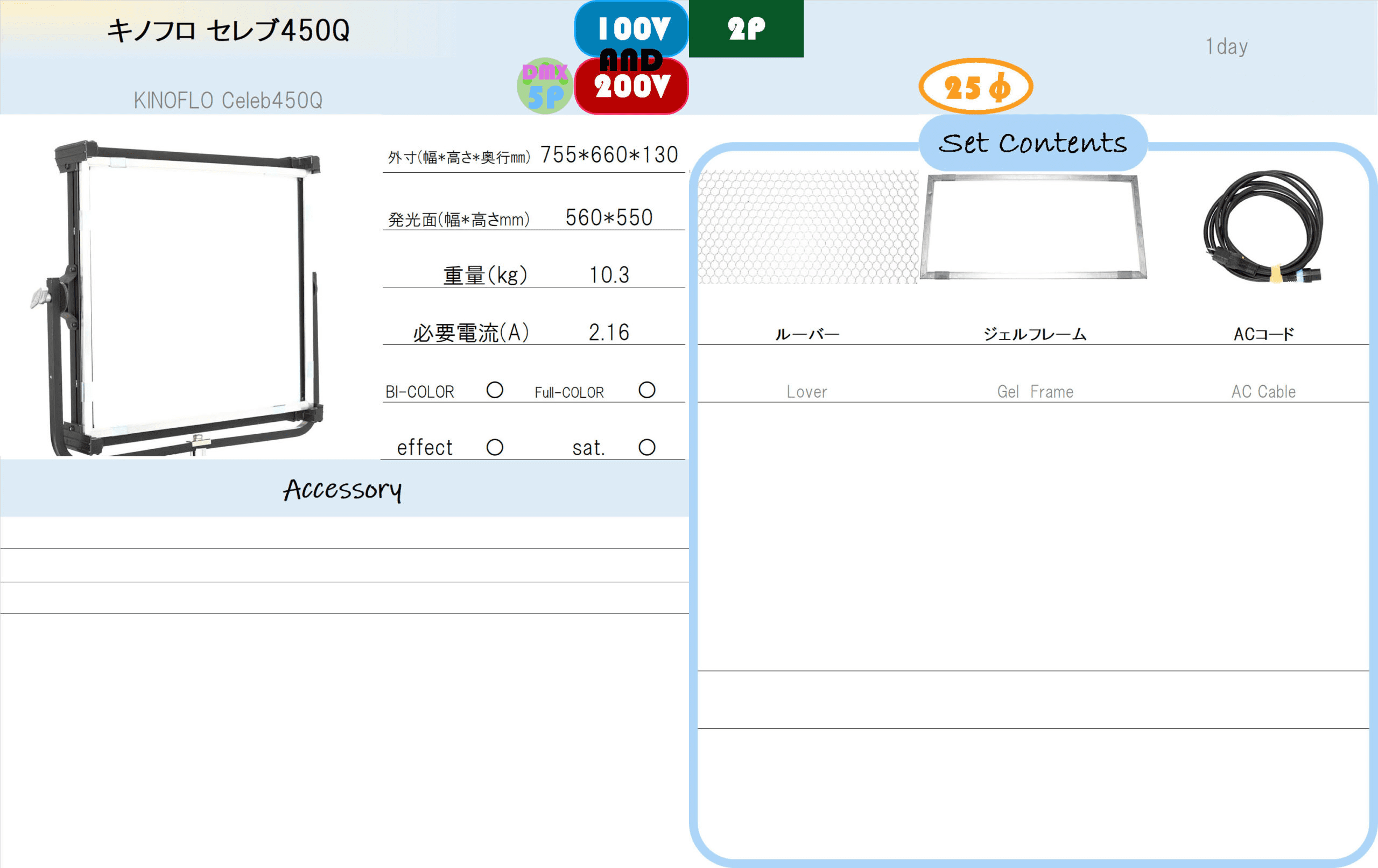Select the coiled AC cable image

[1263, 227]
